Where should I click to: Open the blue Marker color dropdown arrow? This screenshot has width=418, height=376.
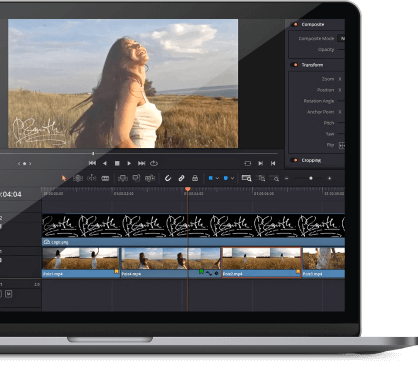(232, 178)
